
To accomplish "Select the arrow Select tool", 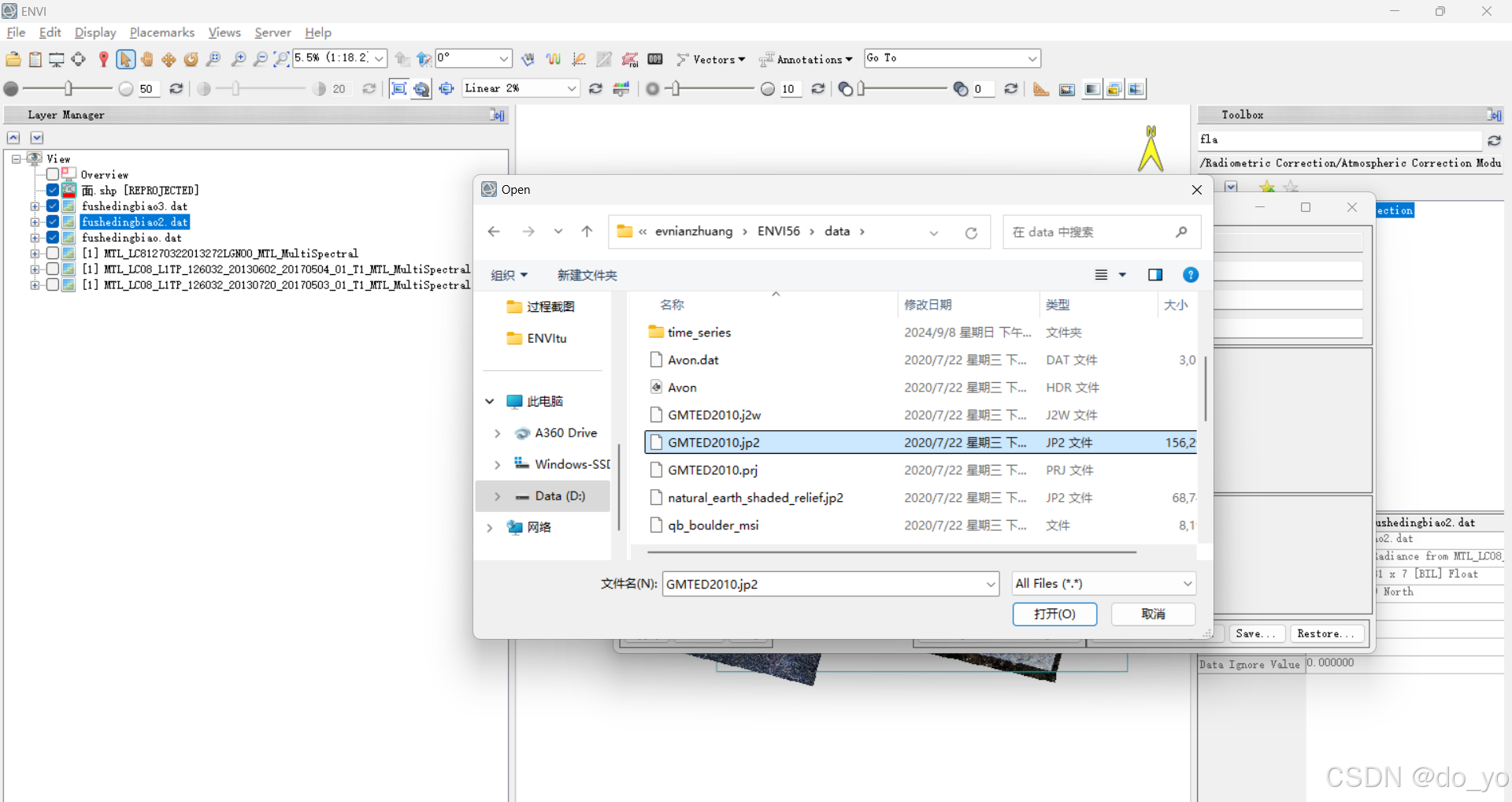I will coord(125,59).
